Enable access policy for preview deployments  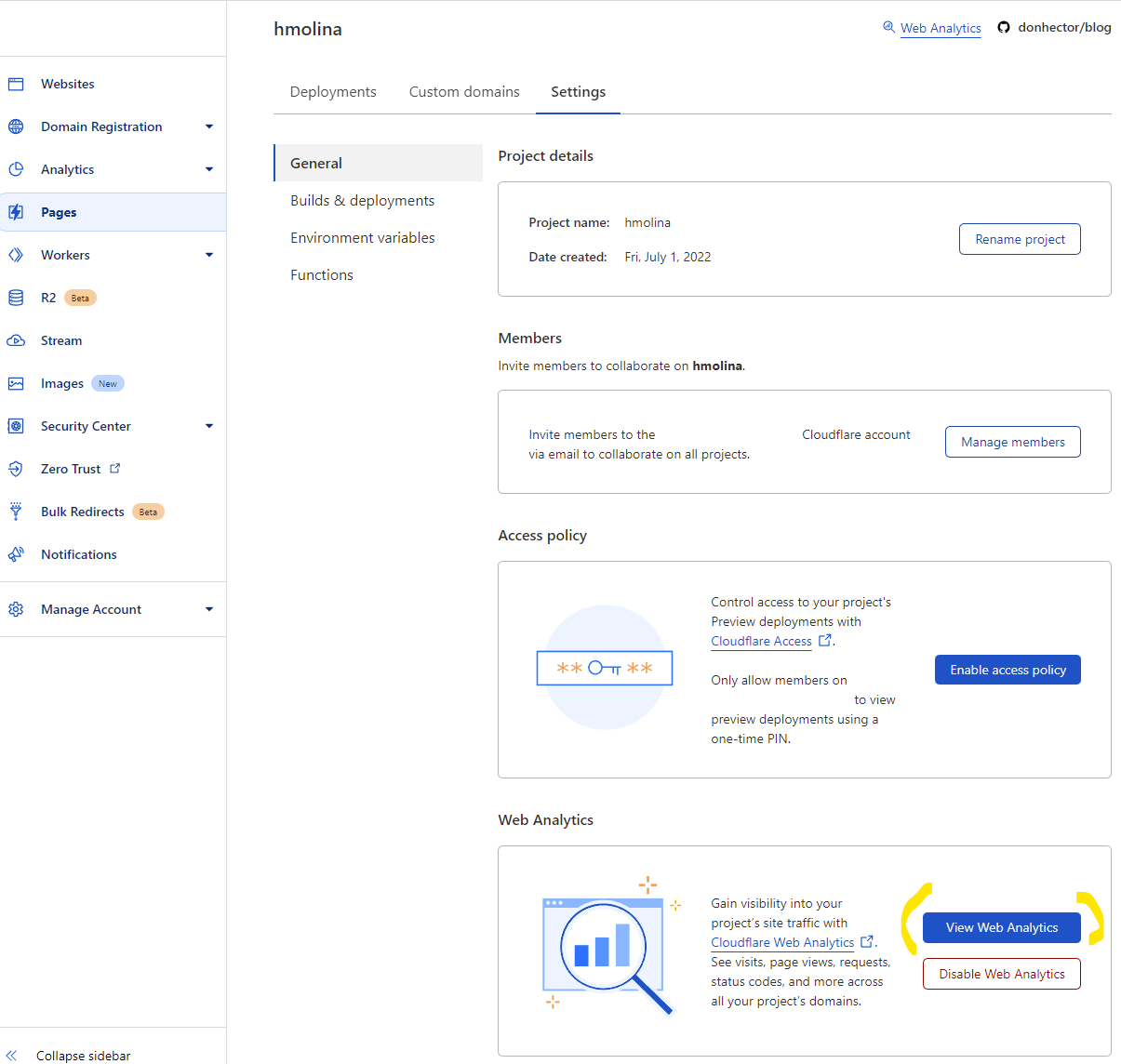tap(1008, 670)
